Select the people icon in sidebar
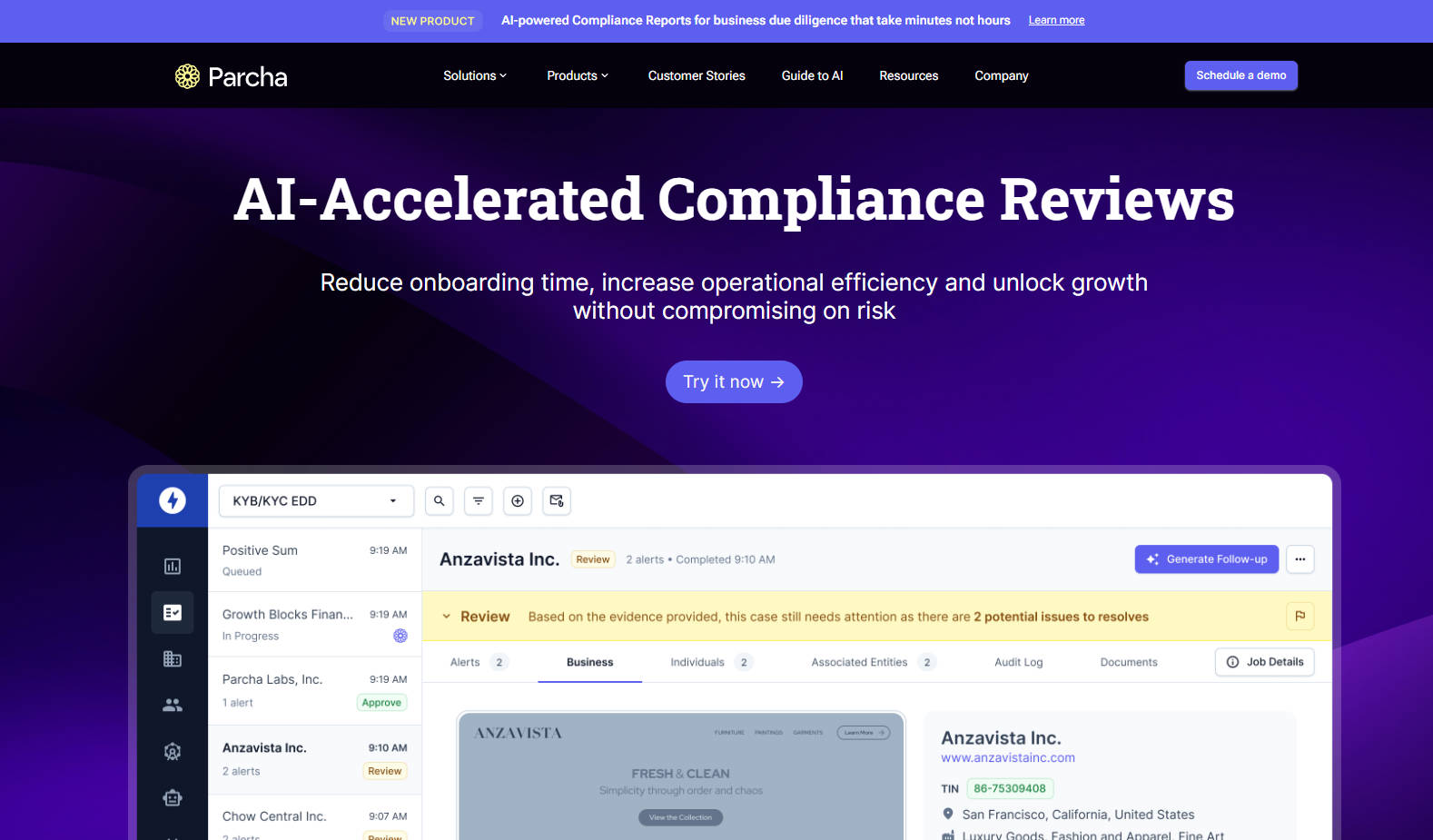The image size is (1433, 840). pos(173,705)
